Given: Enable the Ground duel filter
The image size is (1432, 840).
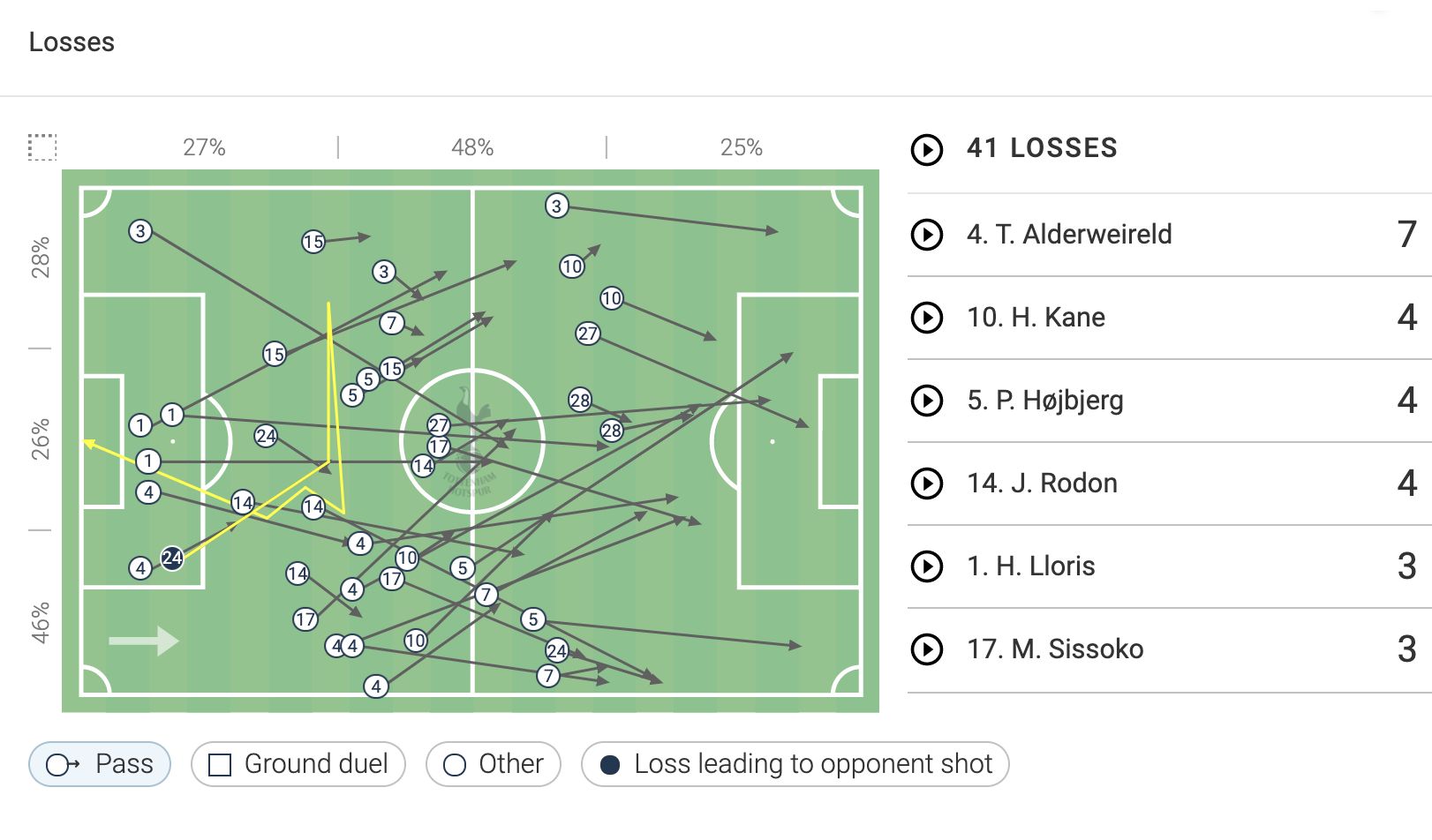Looking at the screenshot, I should click(298, 764).
